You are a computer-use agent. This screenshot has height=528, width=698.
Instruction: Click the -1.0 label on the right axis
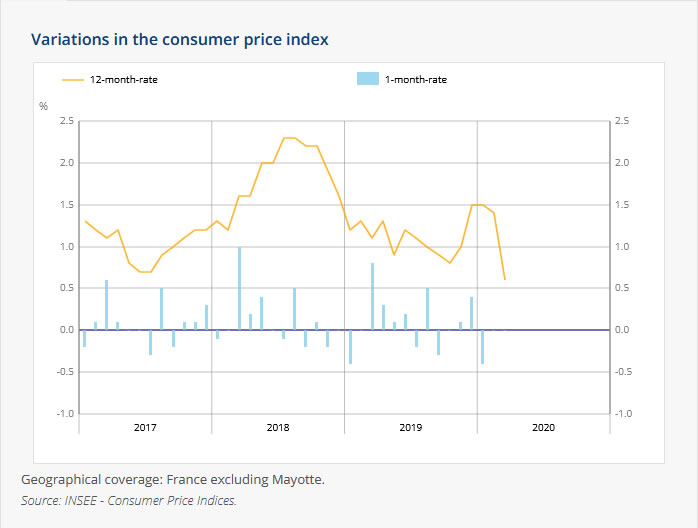(625, 413)
